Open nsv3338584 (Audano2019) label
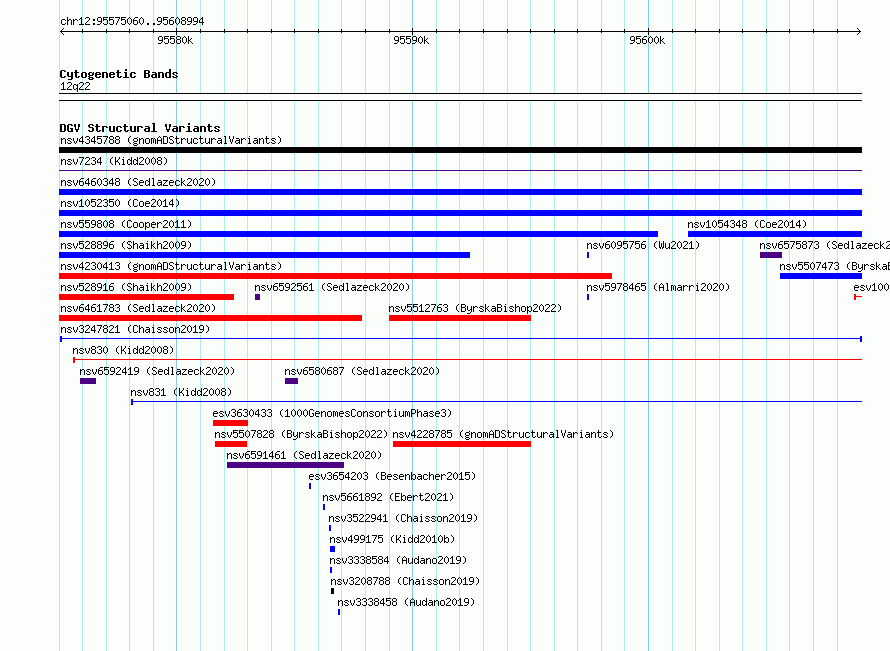Screen dimensions: 890x651 tap(398, 560)
